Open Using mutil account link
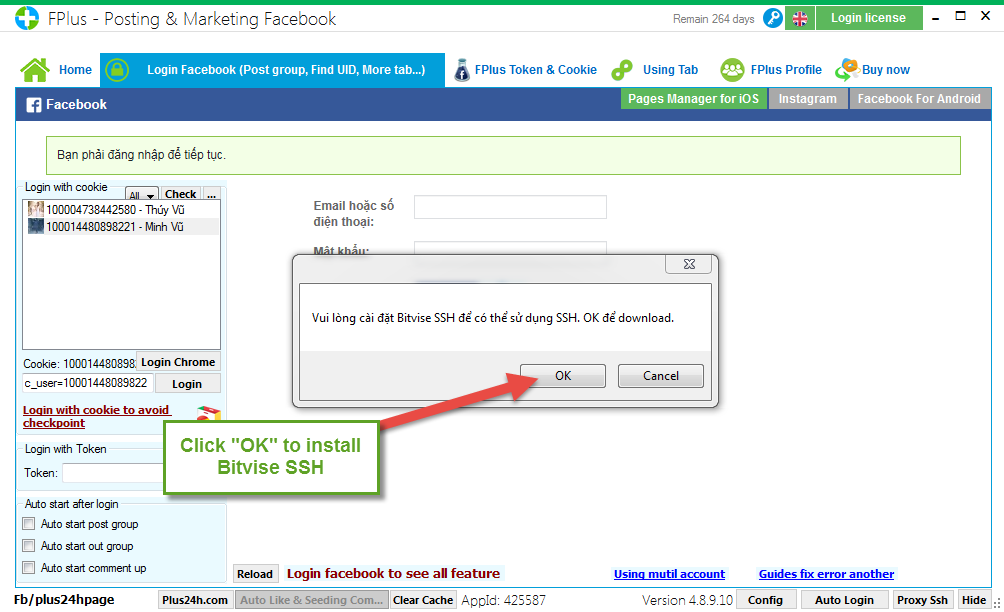The image size is (1004, 612). click(669, 574)
